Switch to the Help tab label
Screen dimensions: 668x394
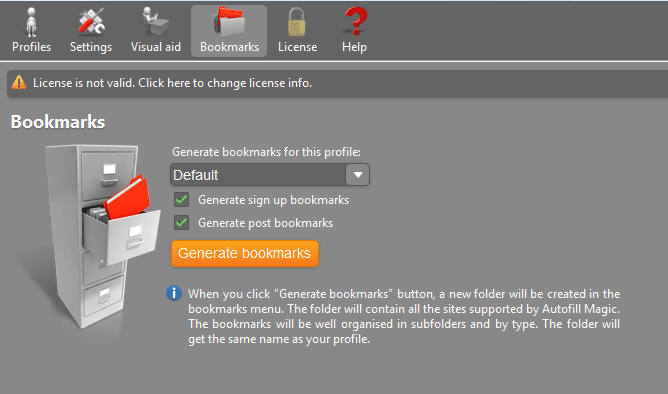pyautogui.click(x=354, y=47)
